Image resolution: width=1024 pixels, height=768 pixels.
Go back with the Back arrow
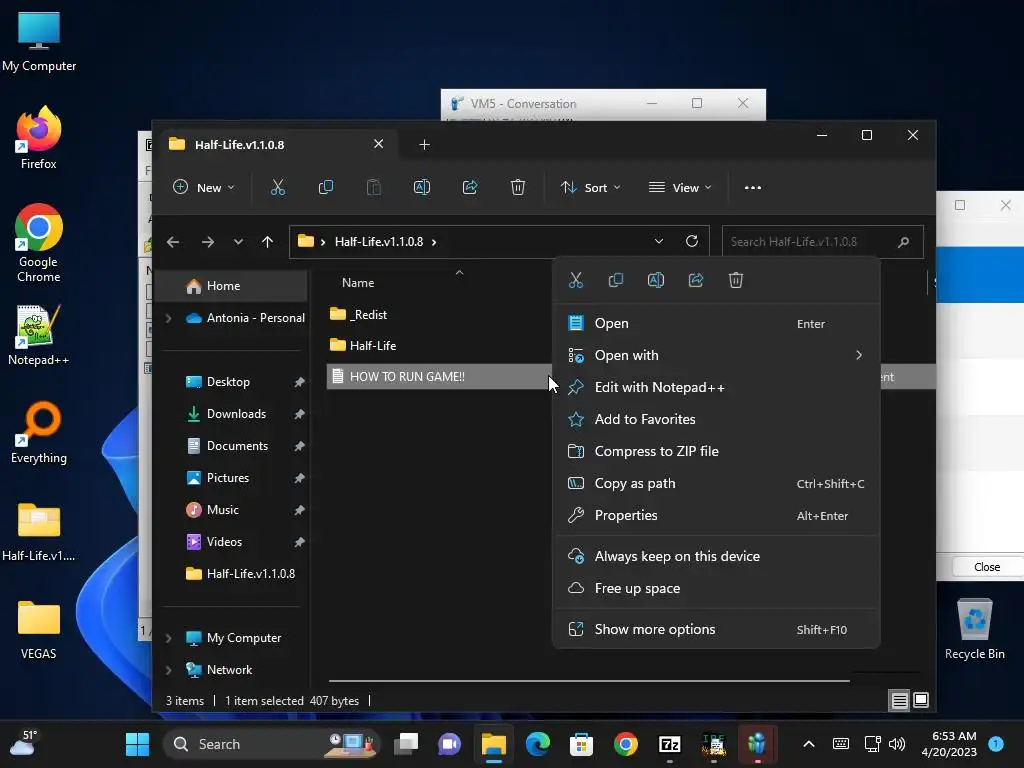click(173, 242)
